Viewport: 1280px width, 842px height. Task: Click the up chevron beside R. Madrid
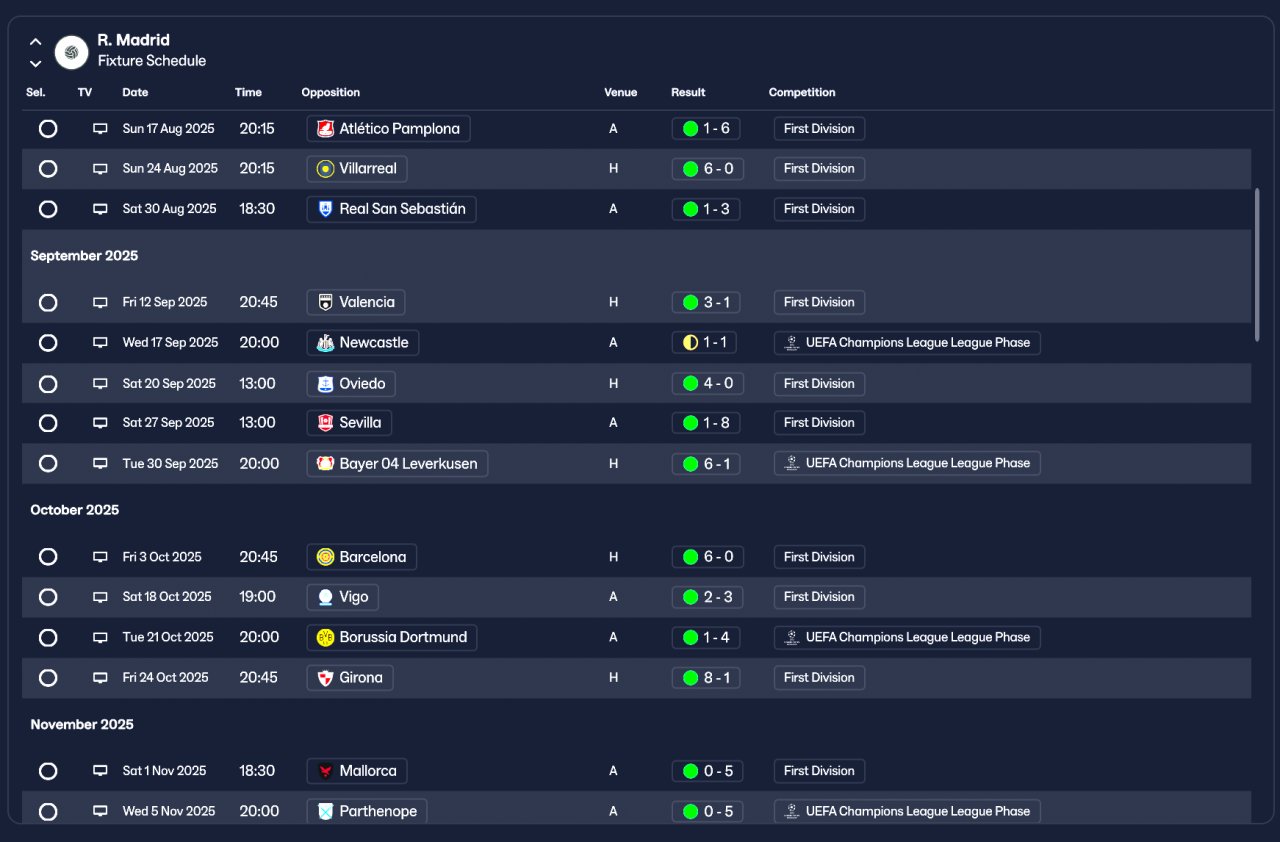click(x=35, y=42)
